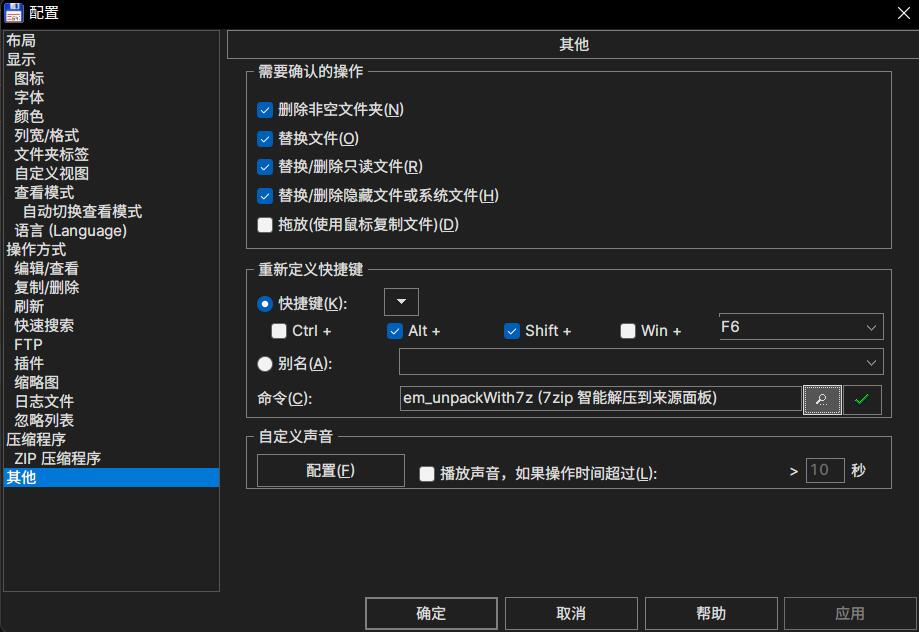The width and height of the screenshot is (919, 632).
Task: Select the 别名 radio button
Action: 265,364
